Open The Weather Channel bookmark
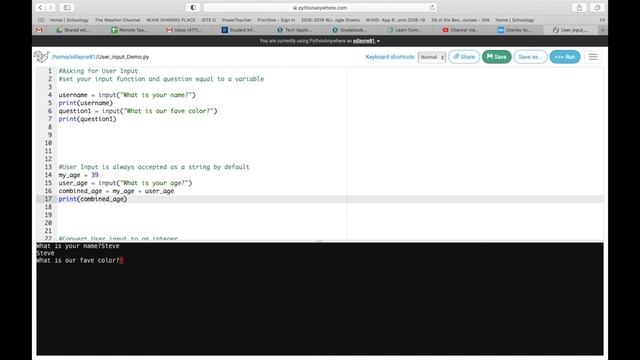Image resolution: width=640 pixels, height=360 pixels. coord(118,20)
